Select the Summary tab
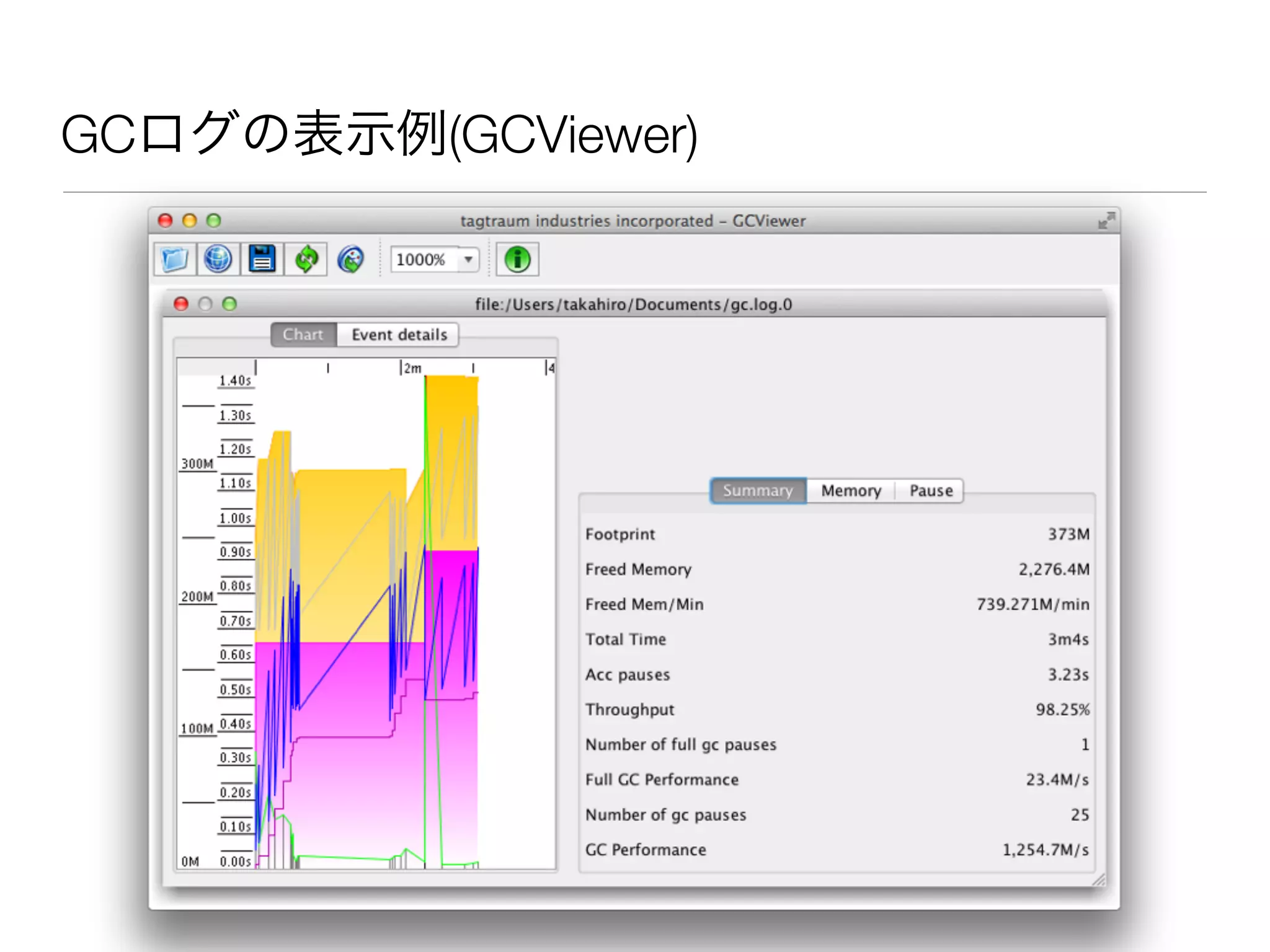Screen dimensions: 1270x952 click(758, 491)
